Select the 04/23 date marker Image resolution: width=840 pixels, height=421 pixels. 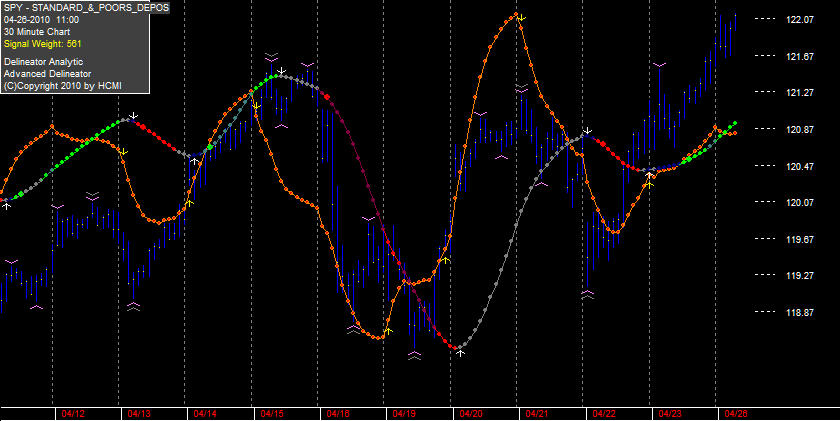pyautogui.click(x=670, y=414)
